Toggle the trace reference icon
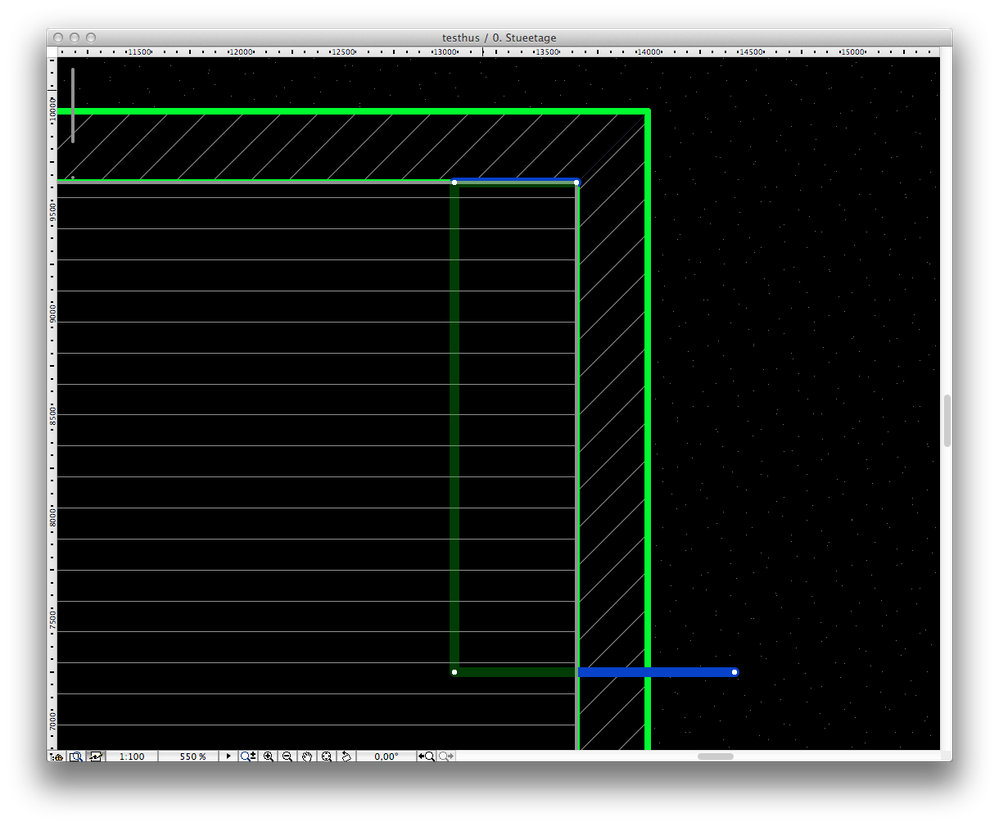The height and width of the screenshot is (826, 999). coord(96,757)
